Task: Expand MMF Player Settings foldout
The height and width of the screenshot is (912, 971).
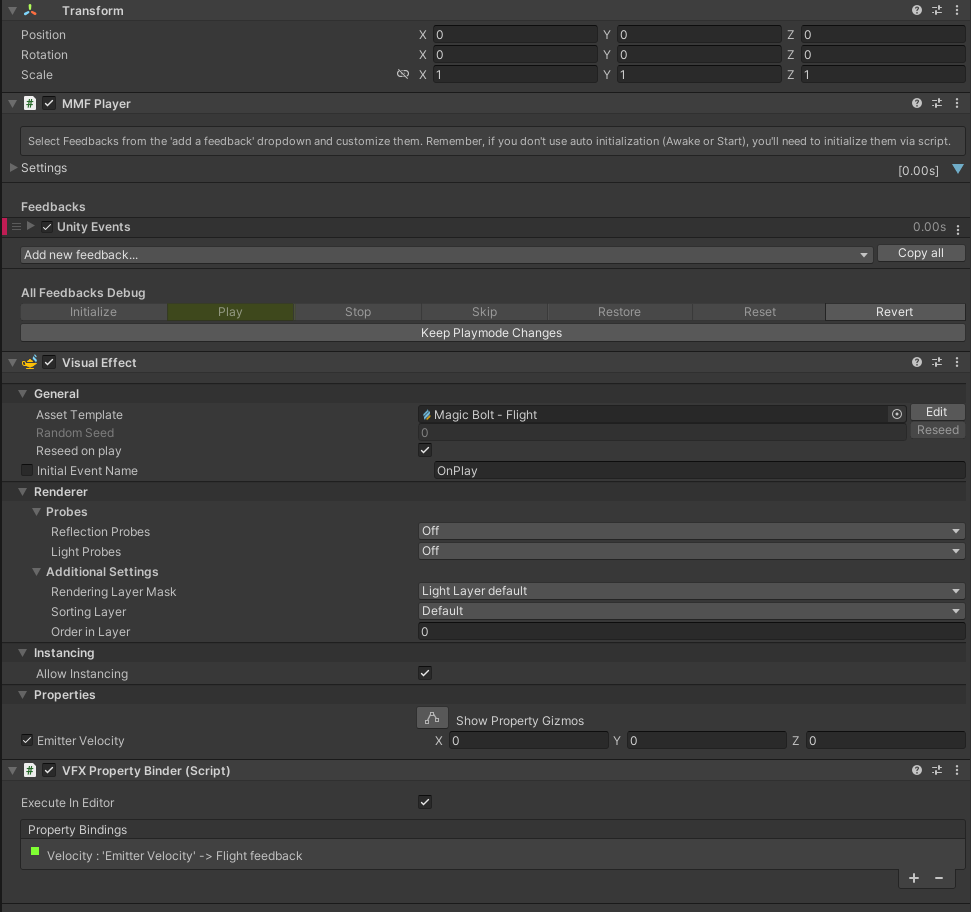Action: [x=14, y=167]
